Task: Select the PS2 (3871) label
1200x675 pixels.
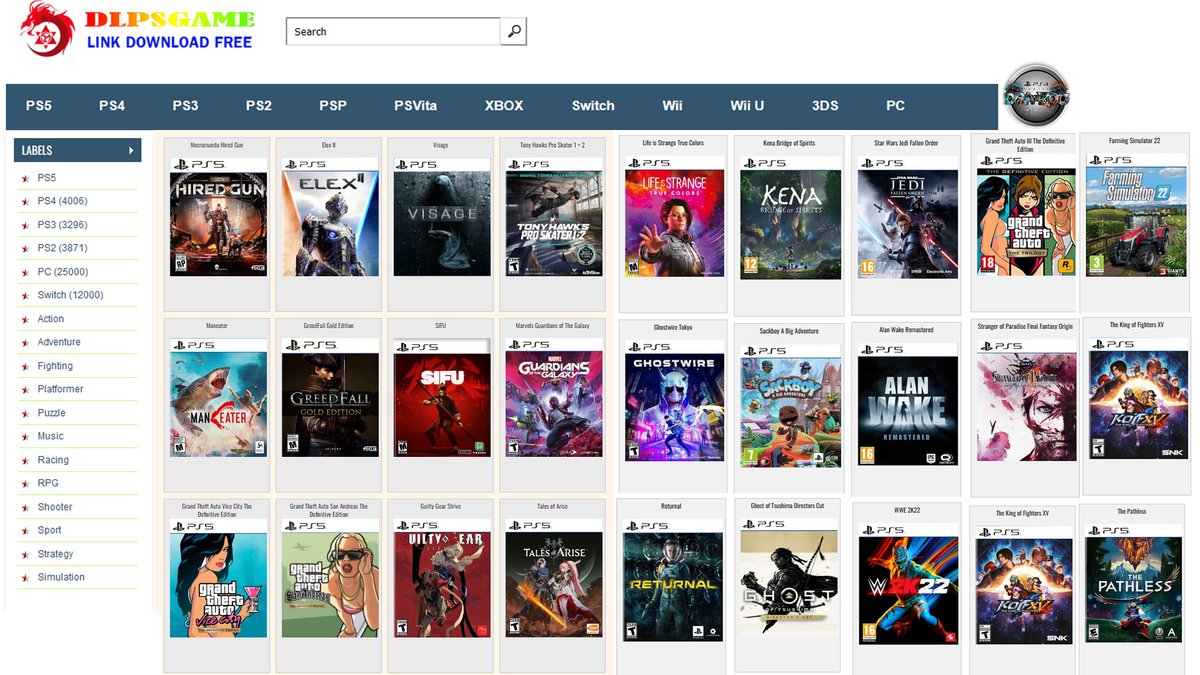Action: 62,248
